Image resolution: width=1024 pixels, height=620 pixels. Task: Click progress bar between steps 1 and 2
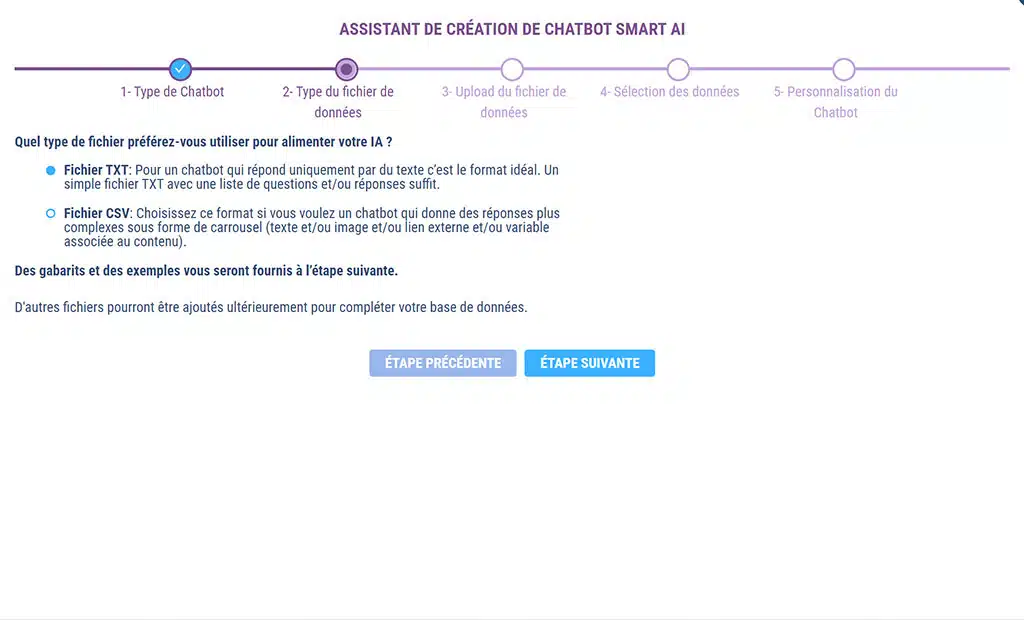click(x=263, y=69)
